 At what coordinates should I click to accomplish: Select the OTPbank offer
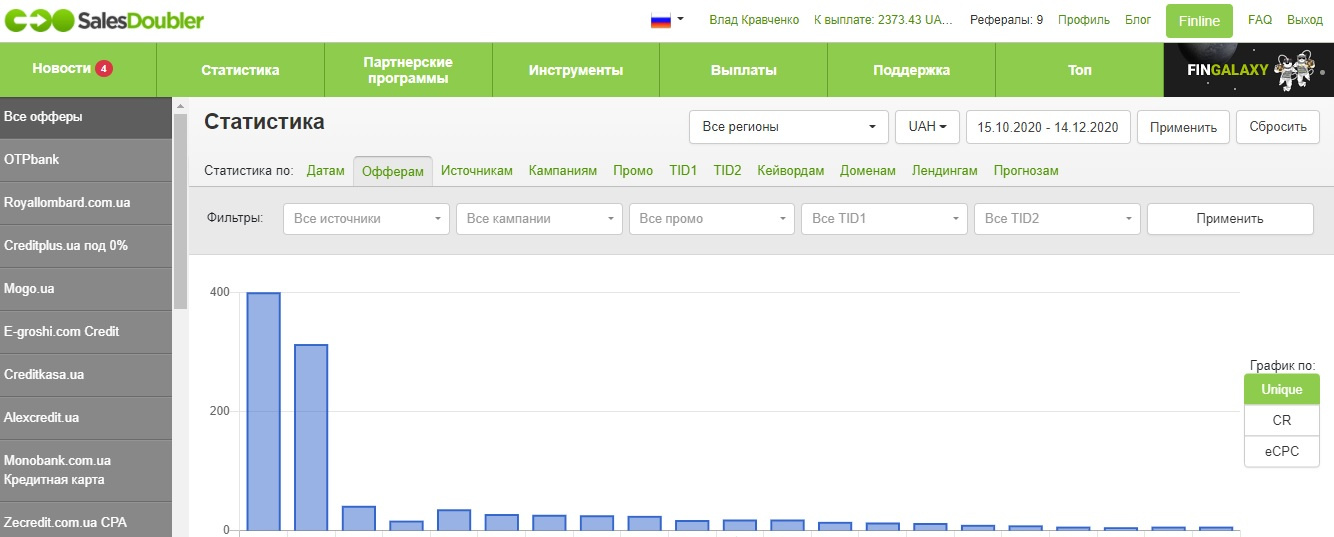[x=86, y=160]
